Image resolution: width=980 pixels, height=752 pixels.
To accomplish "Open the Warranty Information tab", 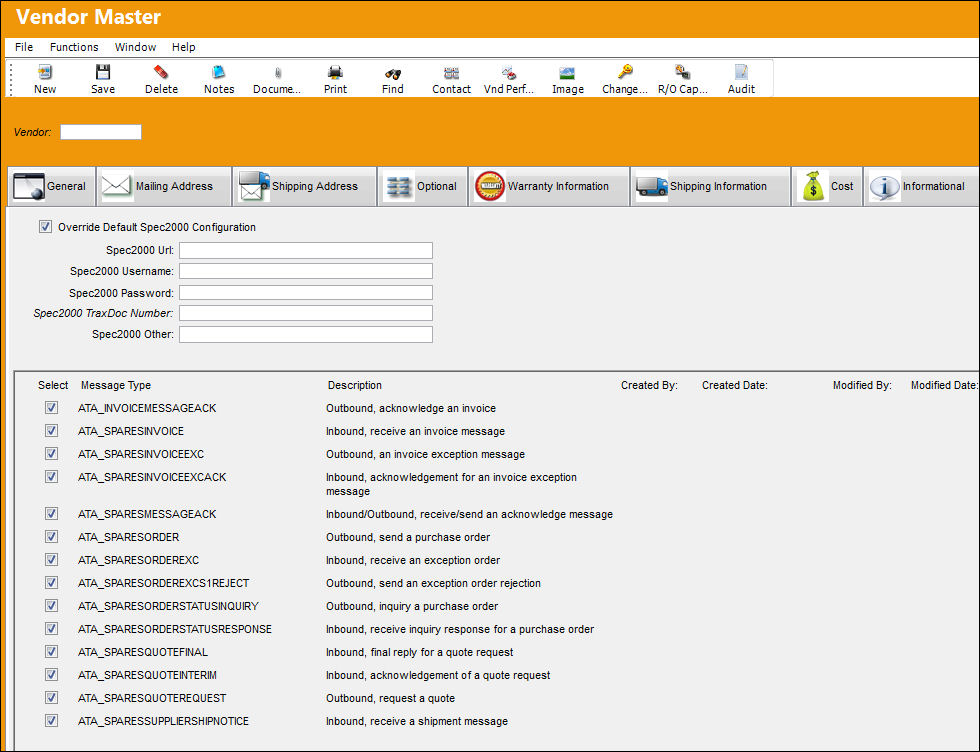I will 549,186.
